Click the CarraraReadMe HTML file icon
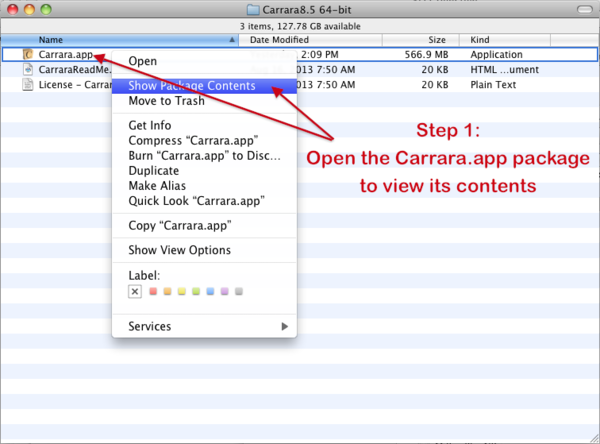 [x=28, y=70]
